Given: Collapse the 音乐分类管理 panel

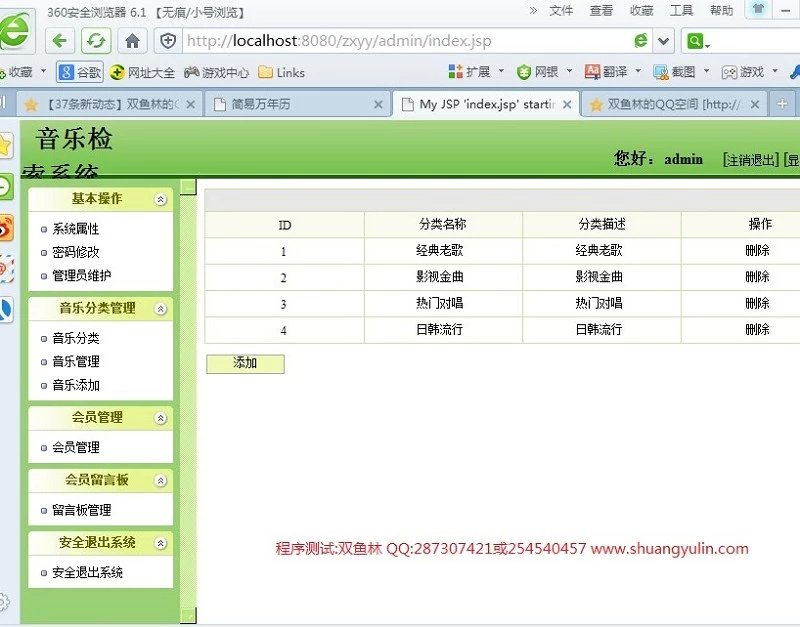Looking at the screenshot, I should point(161,309).
